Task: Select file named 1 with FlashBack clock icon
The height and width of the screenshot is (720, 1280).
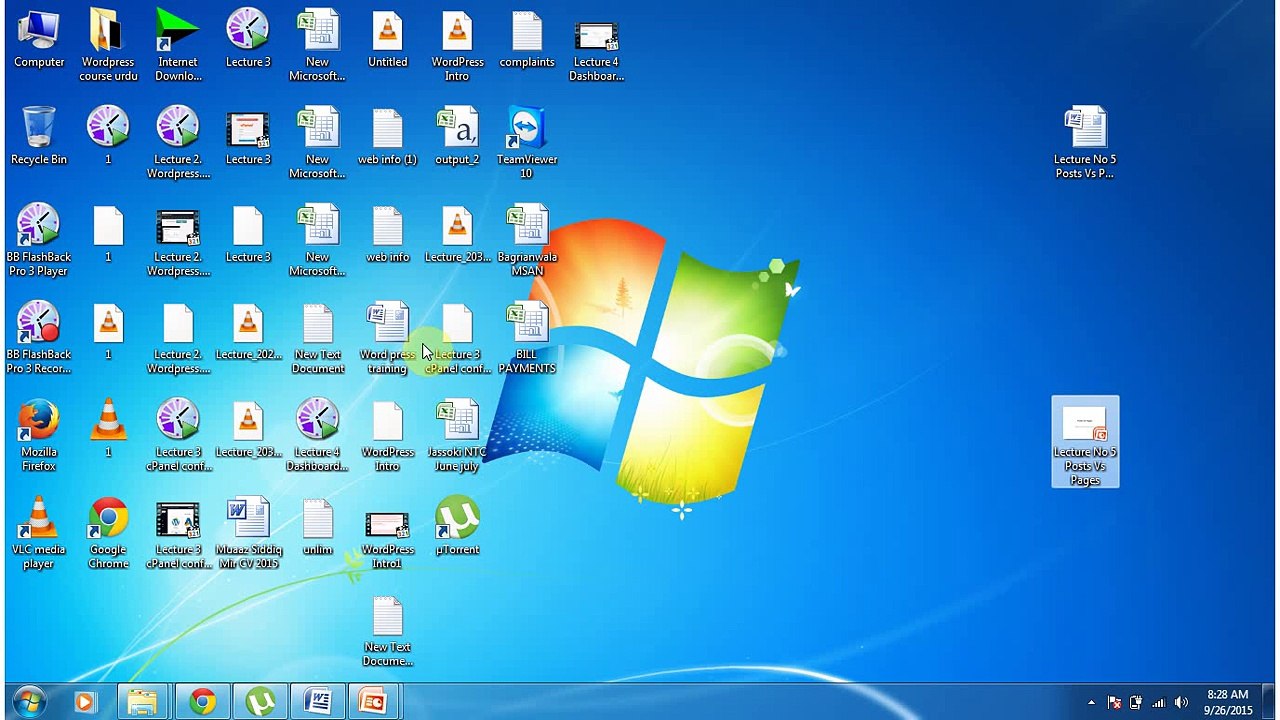Action: click(108, 137)
